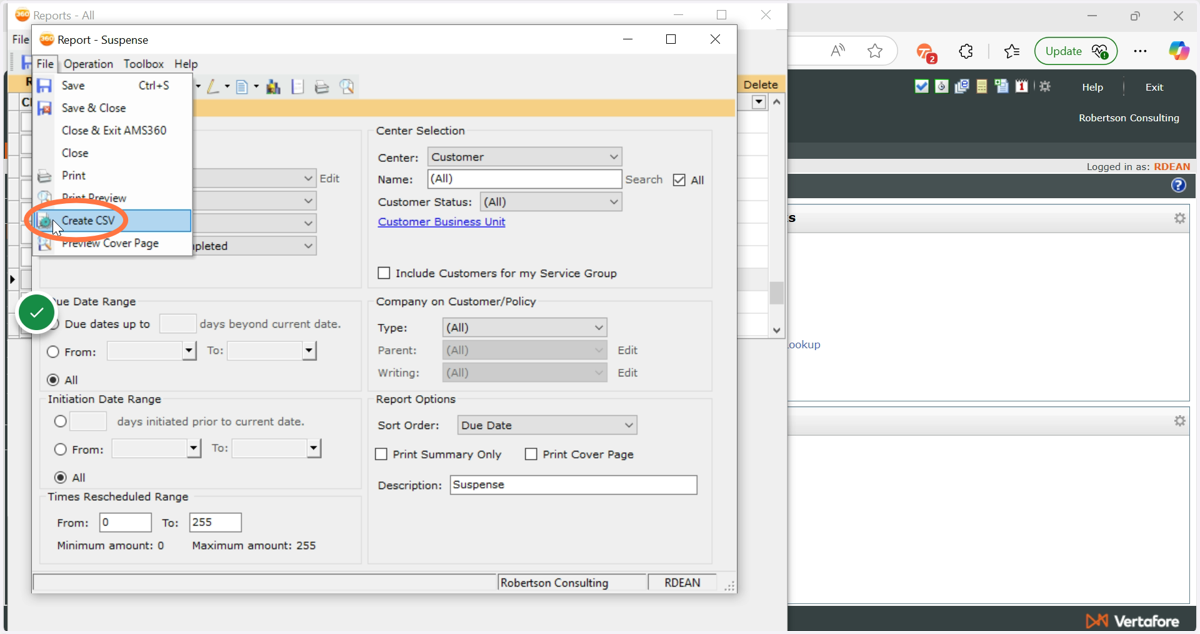The width and height of the screenshot is (1200, 634).
Task: Open the browser Favorites list icon
Action: pyautogui.click(x=1012, y=51)
